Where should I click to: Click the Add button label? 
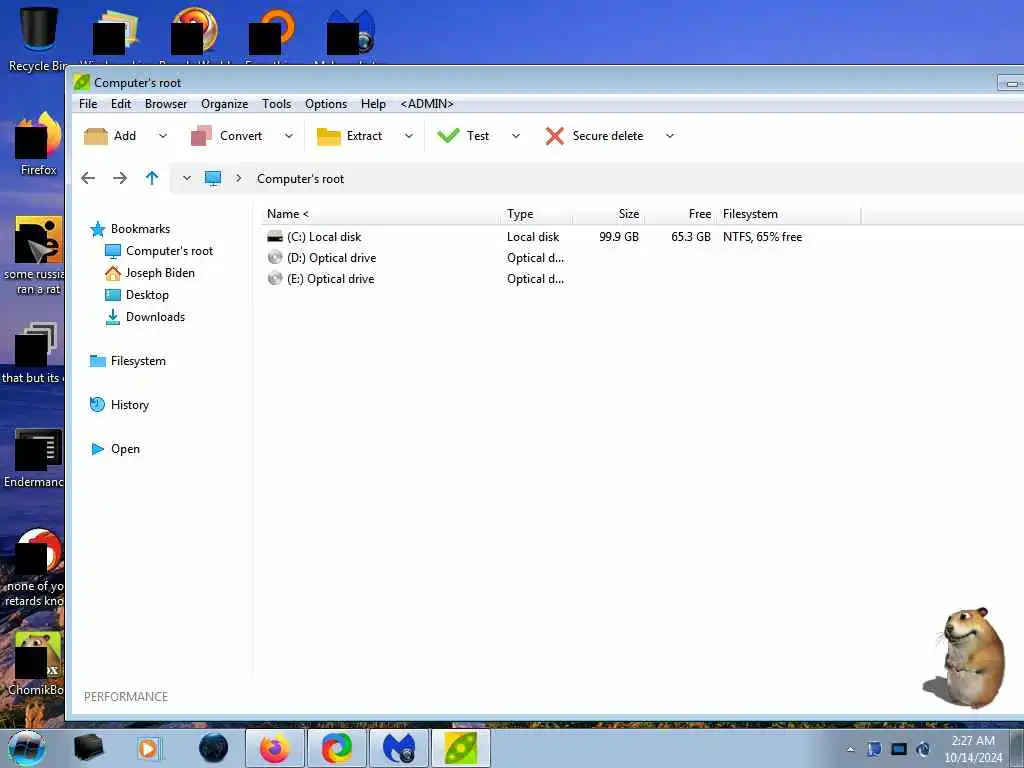point(125,136)
